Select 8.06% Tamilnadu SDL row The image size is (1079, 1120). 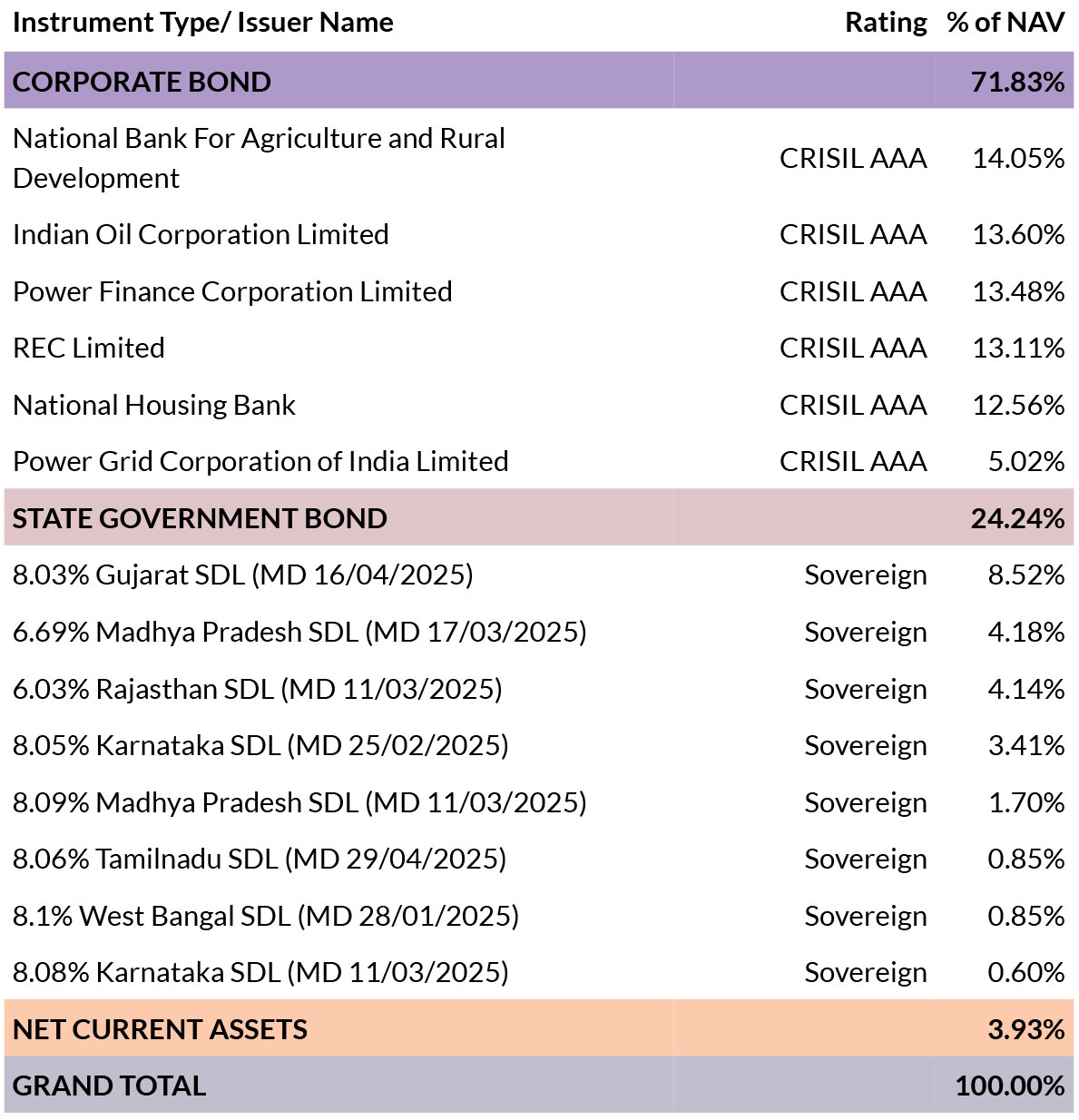[539, 859]
